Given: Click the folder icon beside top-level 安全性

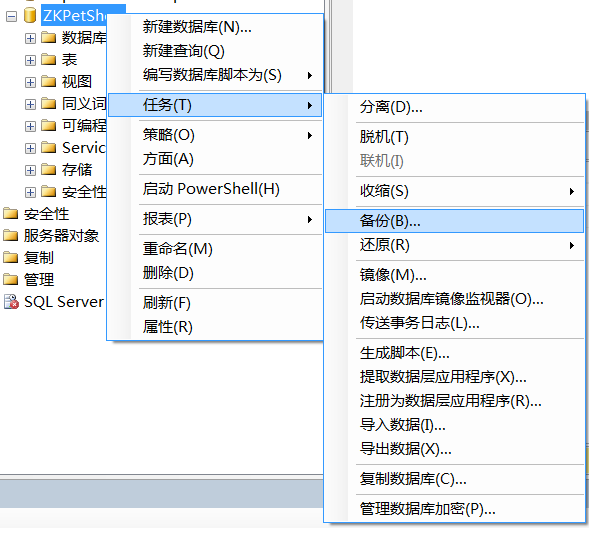Looking at the screenshot, I should click(x=11, y=214).
